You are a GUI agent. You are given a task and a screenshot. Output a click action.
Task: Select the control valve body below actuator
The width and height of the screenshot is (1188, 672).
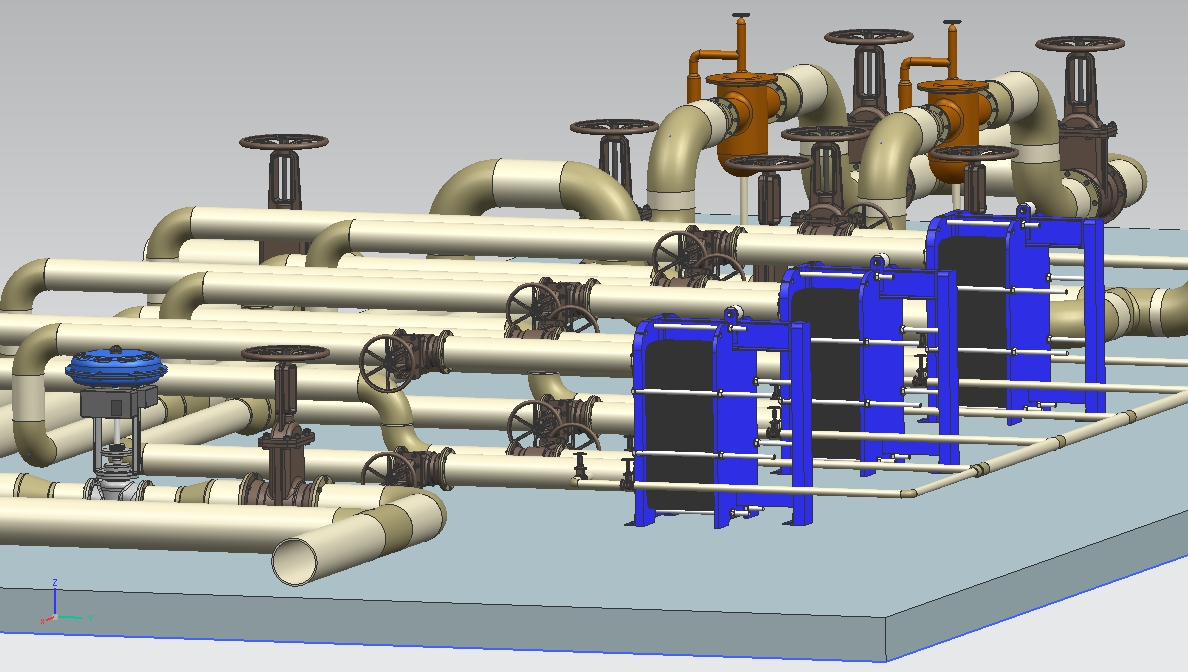tap(115, 487)
